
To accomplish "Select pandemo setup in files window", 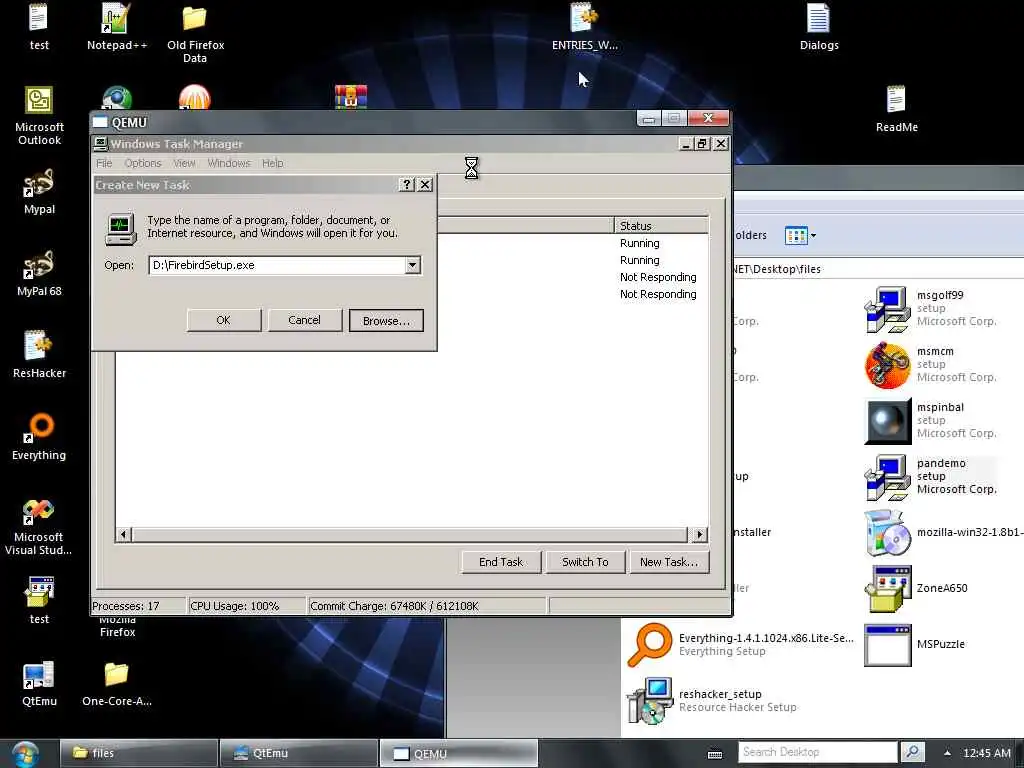I will (931, 476).
